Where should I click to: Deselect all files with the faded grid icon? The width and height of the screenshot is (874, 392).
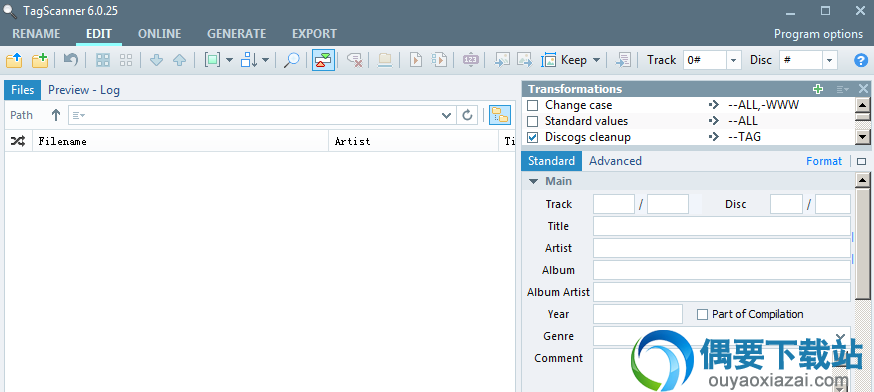pos(126,60)
